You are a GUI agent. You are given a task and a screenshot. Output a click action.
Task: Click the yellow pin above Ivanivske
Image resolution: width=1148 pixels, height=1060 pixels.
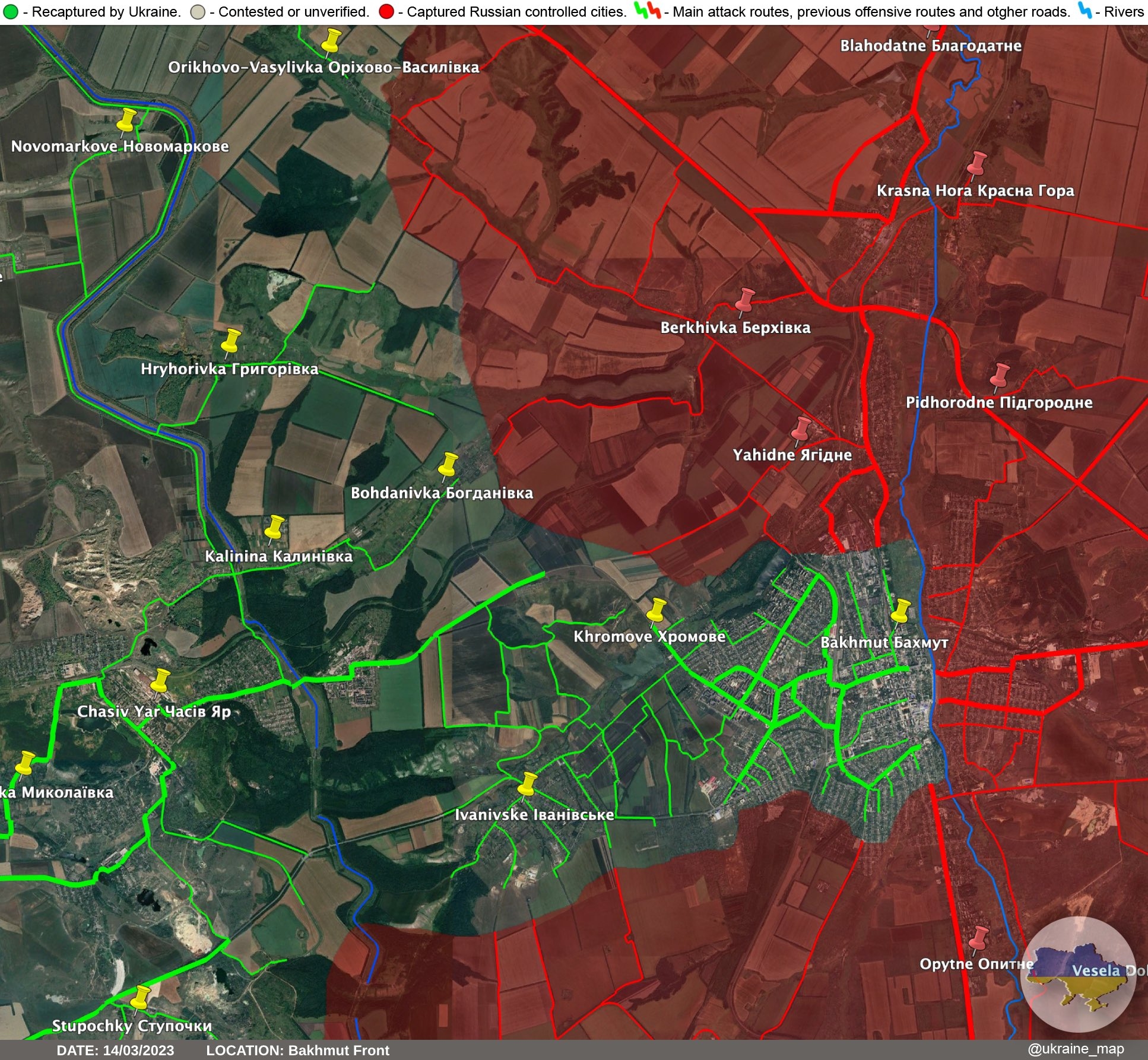[527, 783]
